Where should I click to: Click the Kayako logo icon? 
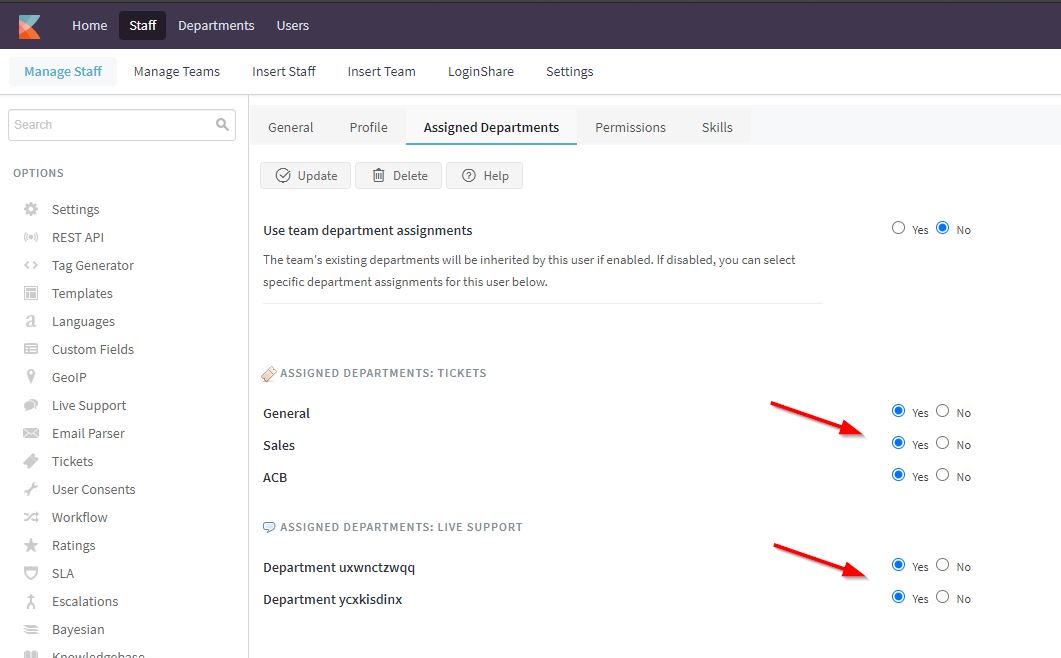tap(29, 26)
